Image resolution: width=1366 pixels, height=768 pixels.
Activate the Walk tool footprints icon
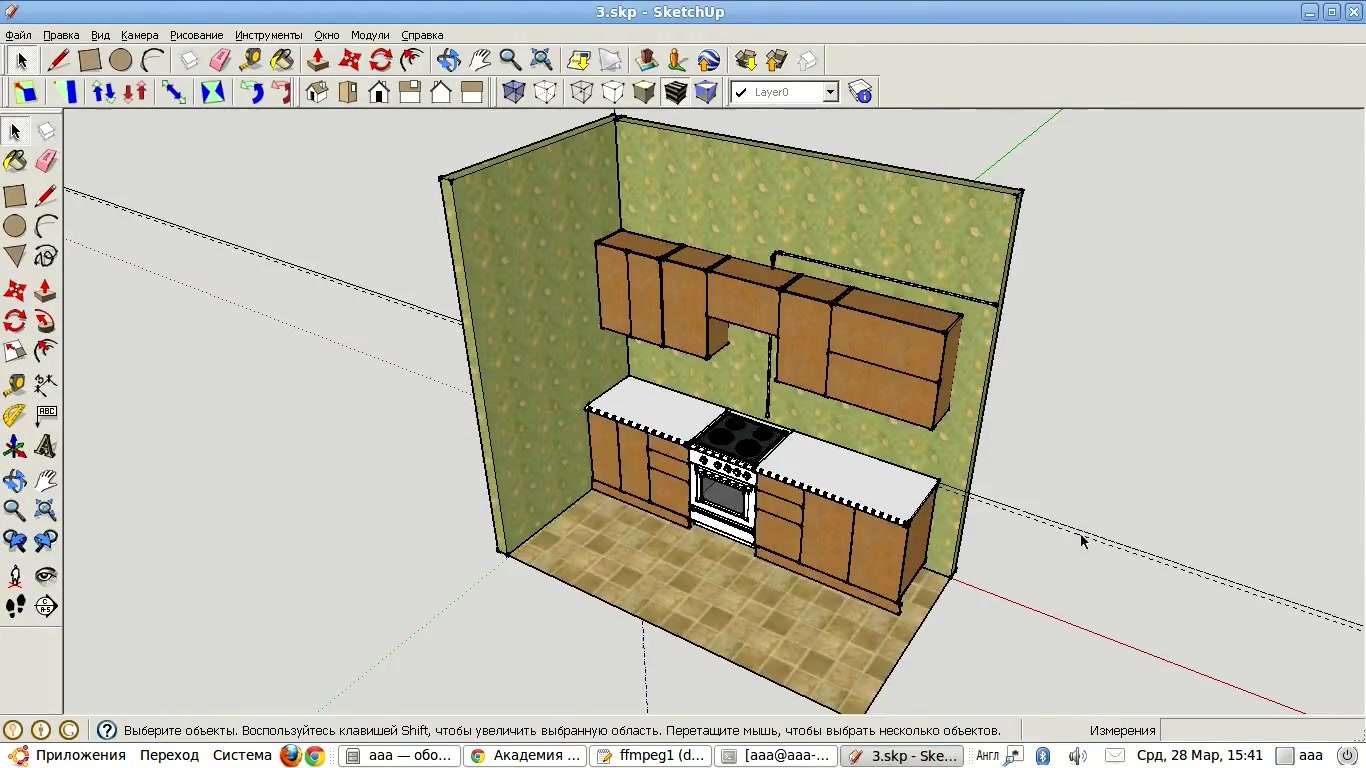click(15, 606)
